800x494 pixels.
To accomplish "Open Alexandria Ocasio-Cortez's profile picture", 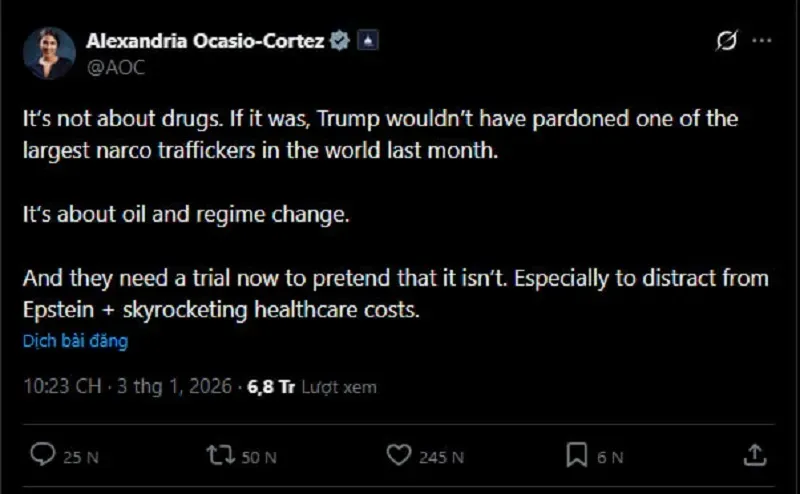I will point(49,53).
